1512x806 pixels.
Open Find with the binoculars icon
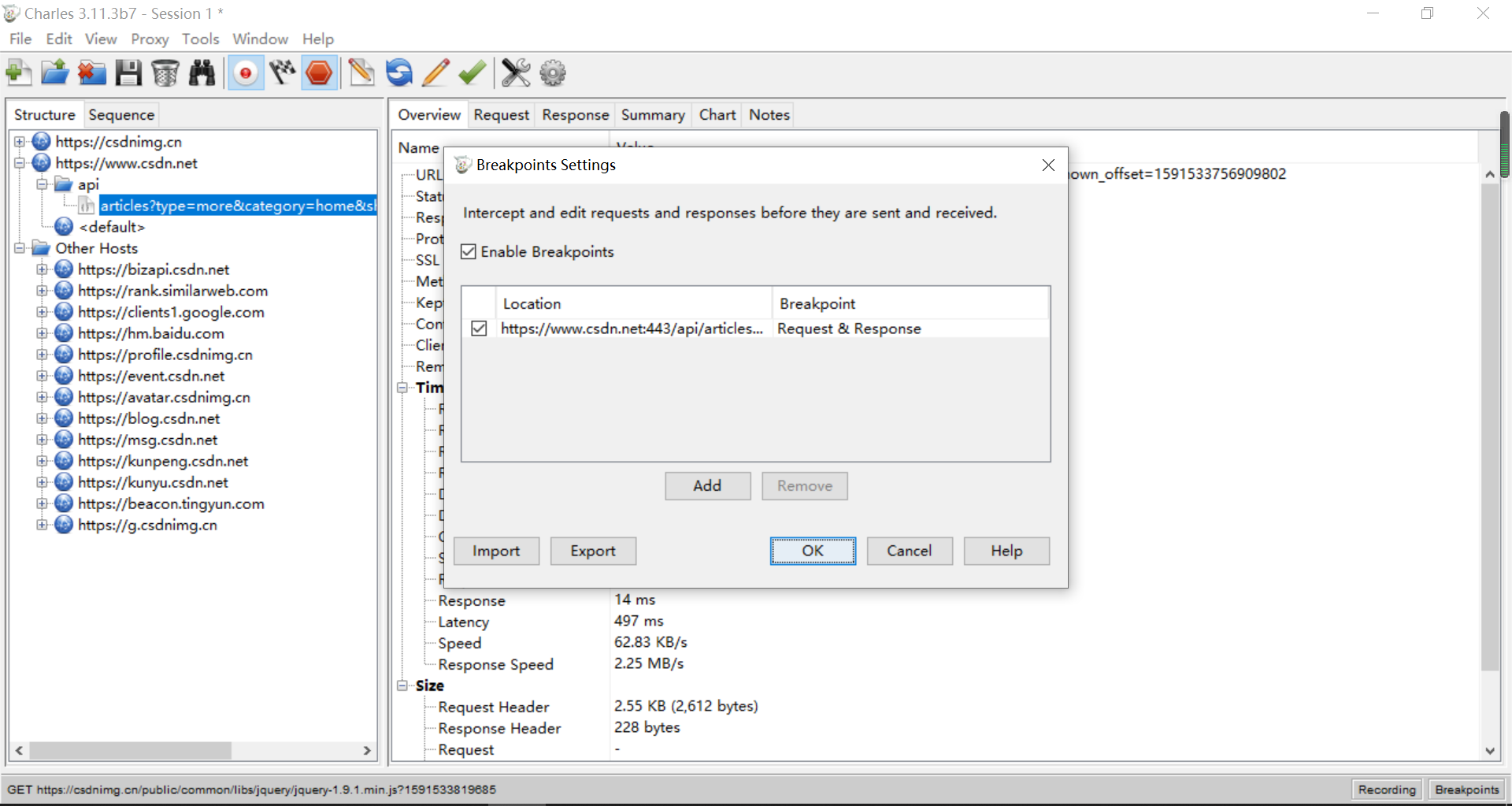(202, 73)
